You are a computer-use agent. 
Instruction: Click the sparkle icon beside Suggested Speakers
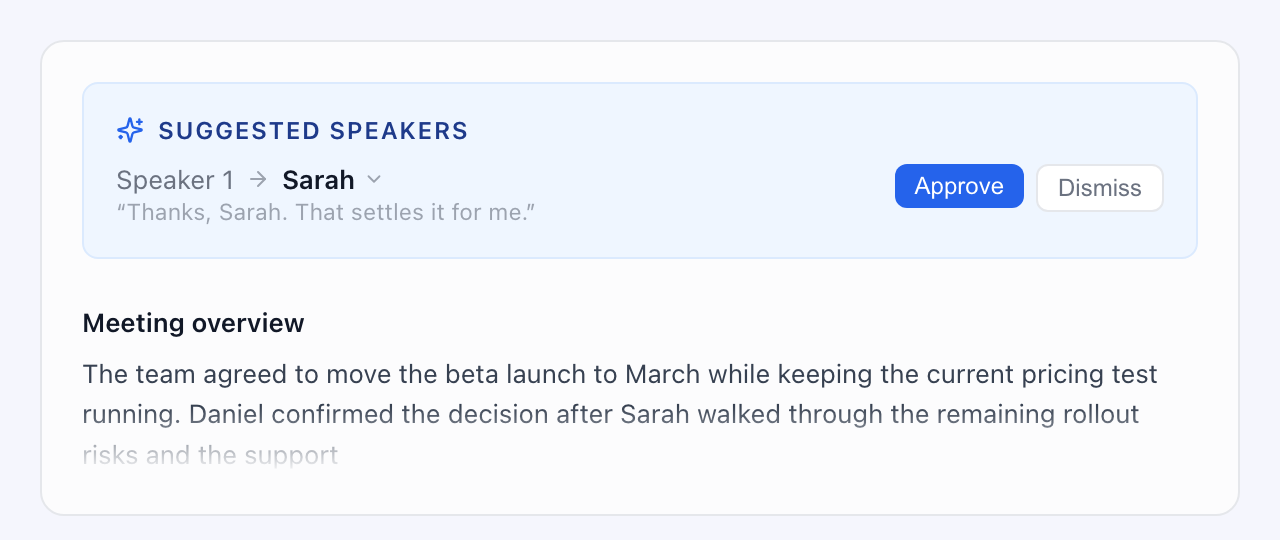click(131, 130)
